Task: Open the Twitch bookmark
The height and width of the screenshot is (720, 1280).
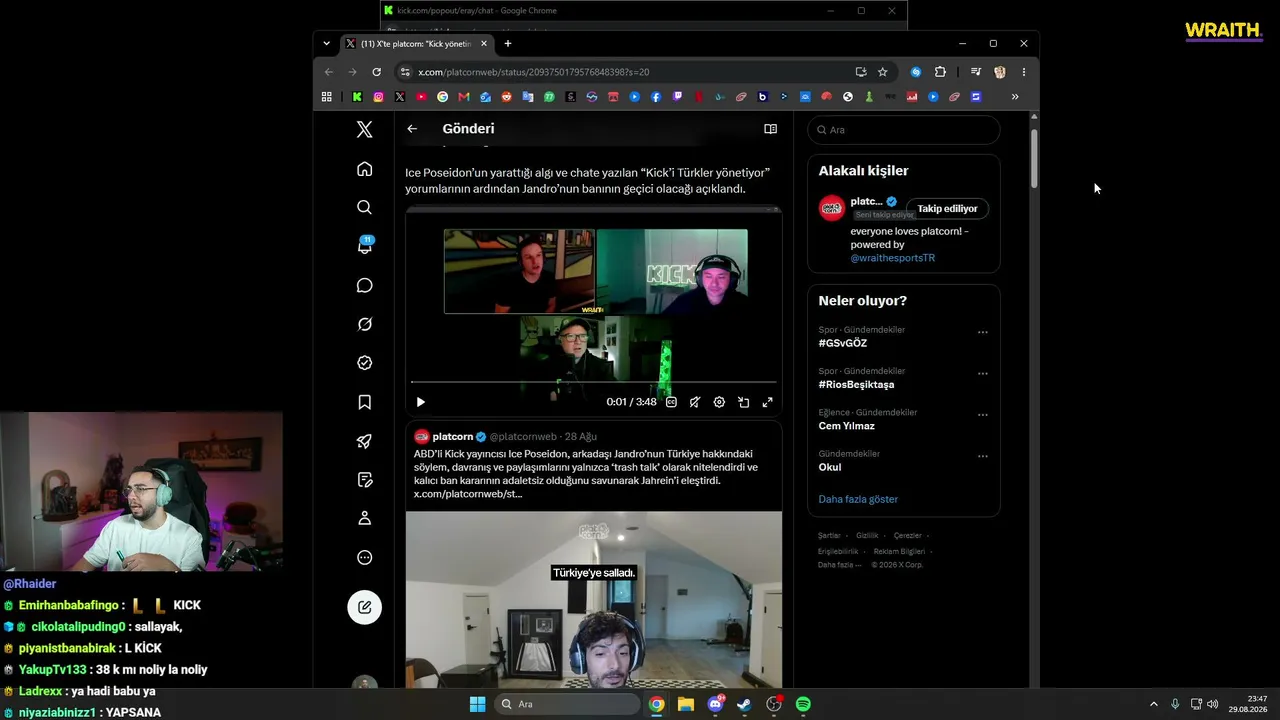Action: (x=677, y=97)
